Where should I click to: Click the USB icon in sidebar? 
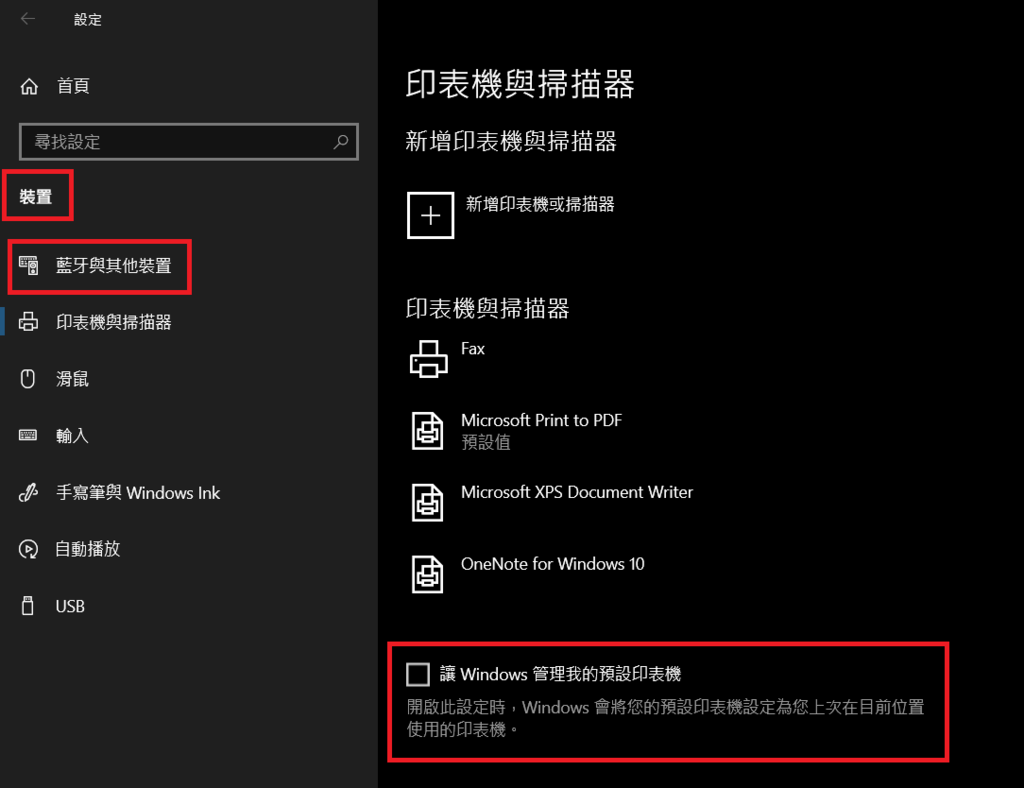click(x=27, y=606)
